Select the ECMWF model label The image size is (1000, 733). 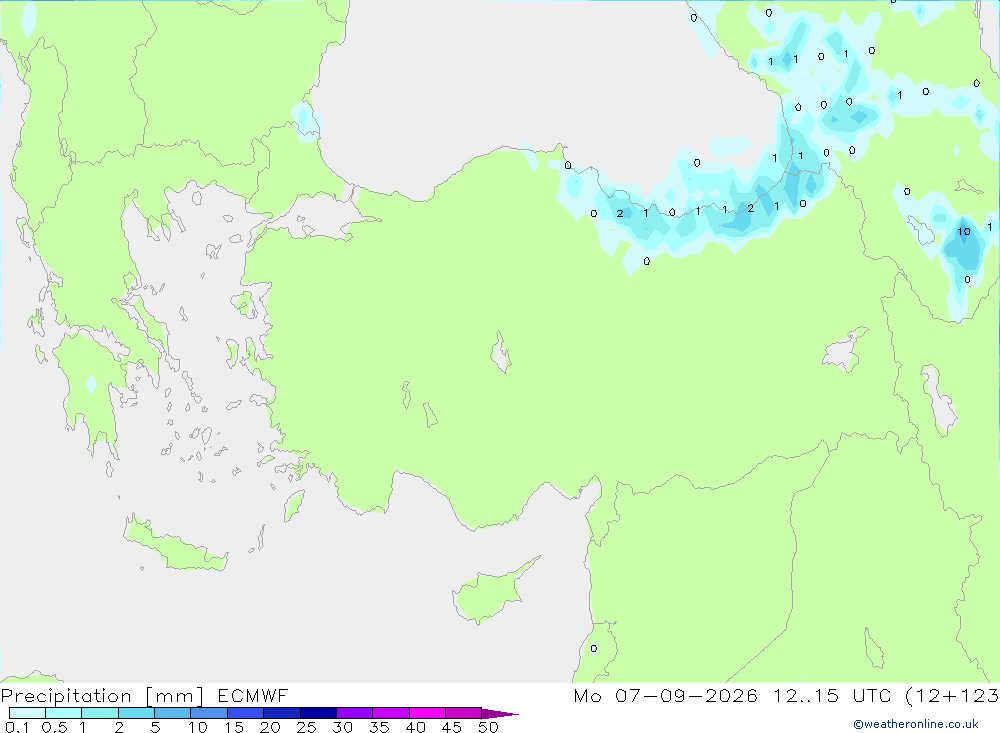tap(253, 695)
